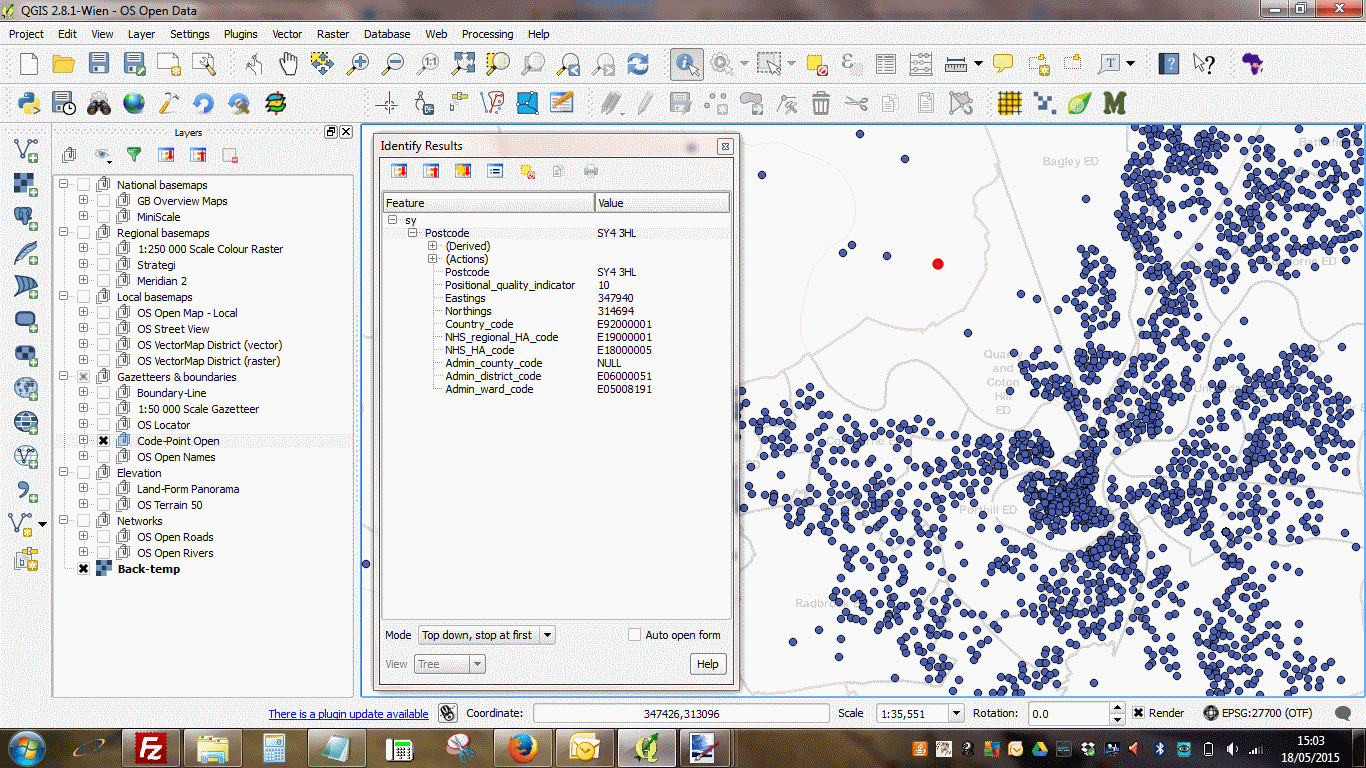Click print icon in Identify Results

tap(591, 171)
